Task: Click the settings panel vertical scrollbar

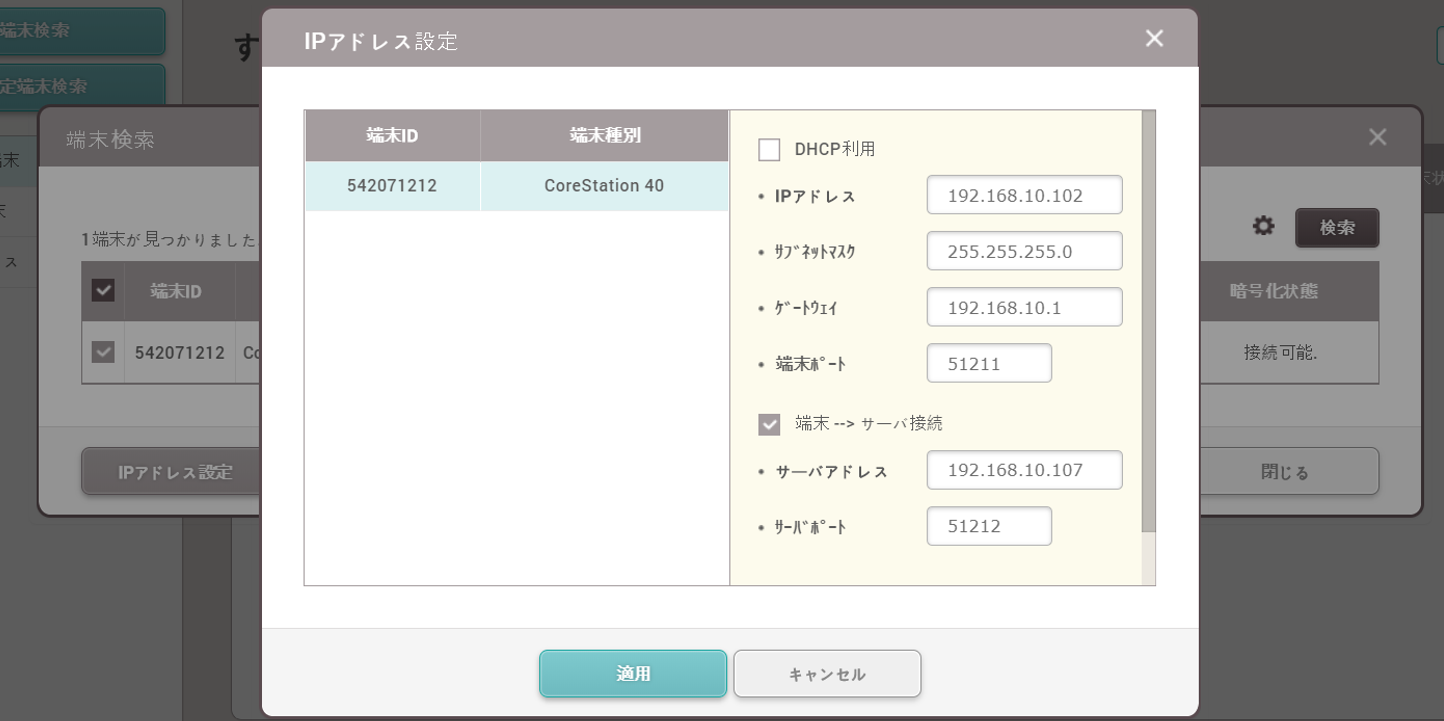Action: pos(1148,320)
